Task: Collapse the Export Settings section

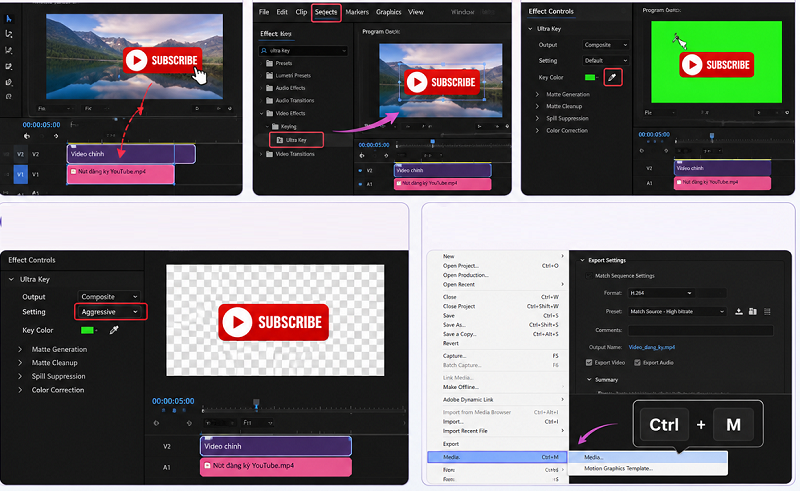Action: pyautogui.click(x=582, y=260)
